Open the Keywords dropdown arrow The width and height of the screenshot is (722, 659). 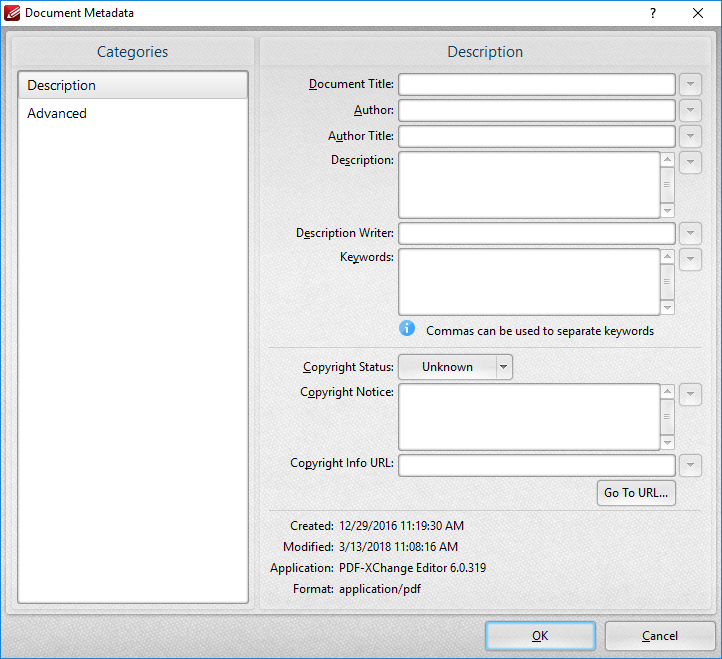pyautogui.click(x=690, y=260)
